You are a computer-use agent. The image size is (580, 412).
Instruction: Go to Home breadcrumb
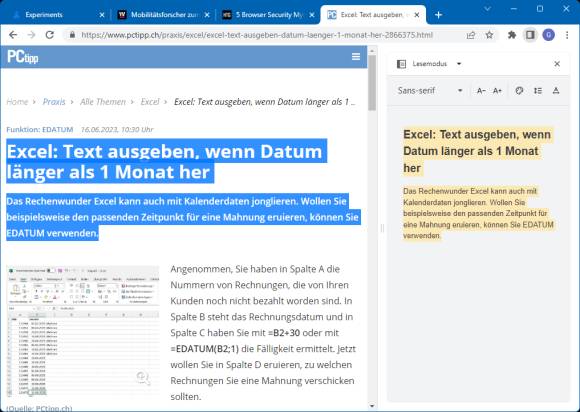(17, 102)
